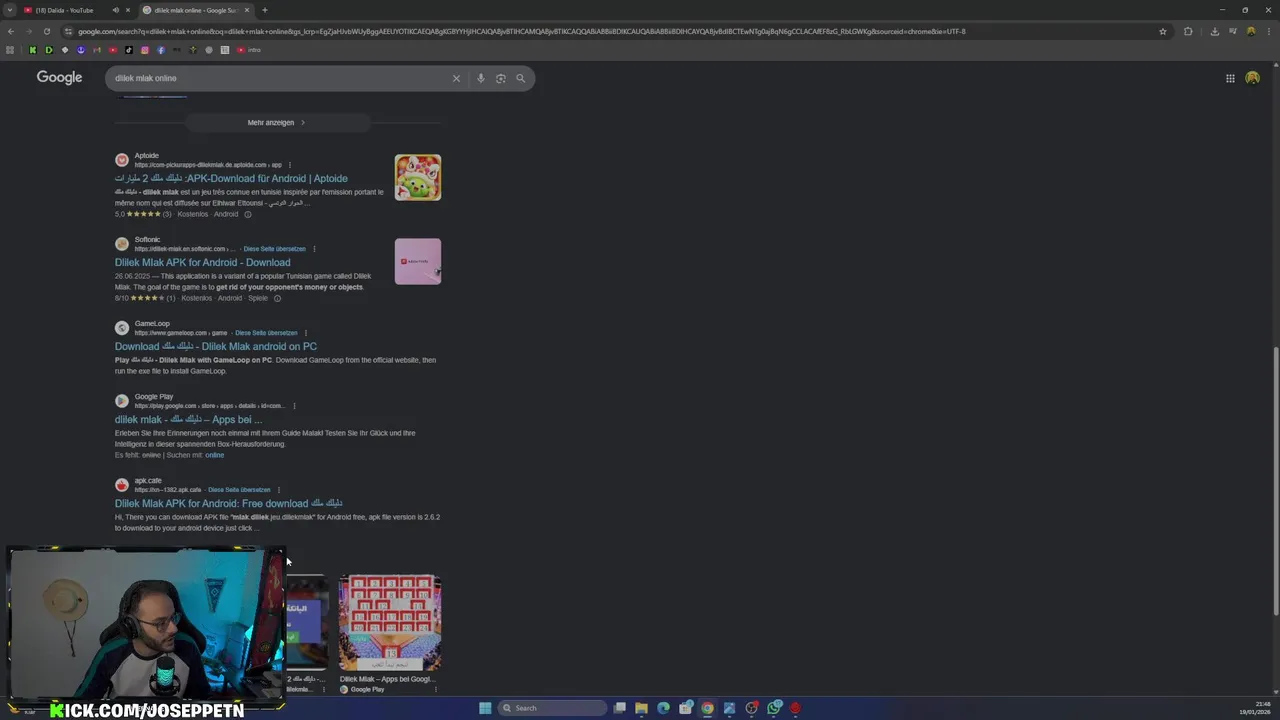The image size is (1280, 720).
Task: Click the address bar URL
Action: 520,31
